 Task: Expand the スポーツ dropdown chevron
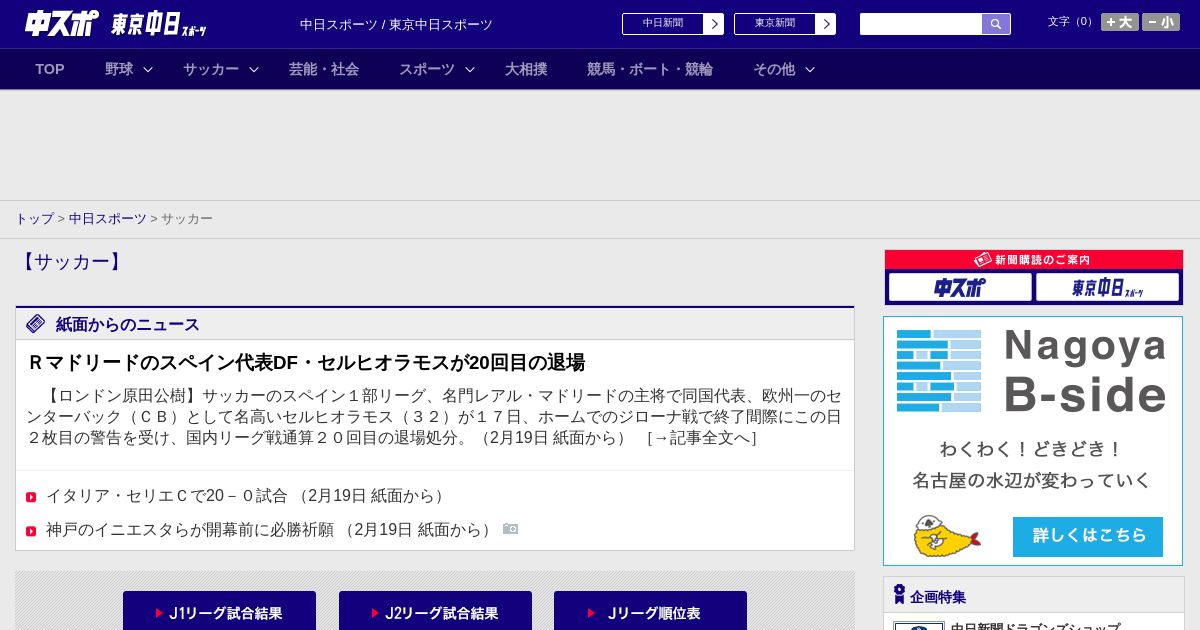[470, 69]
